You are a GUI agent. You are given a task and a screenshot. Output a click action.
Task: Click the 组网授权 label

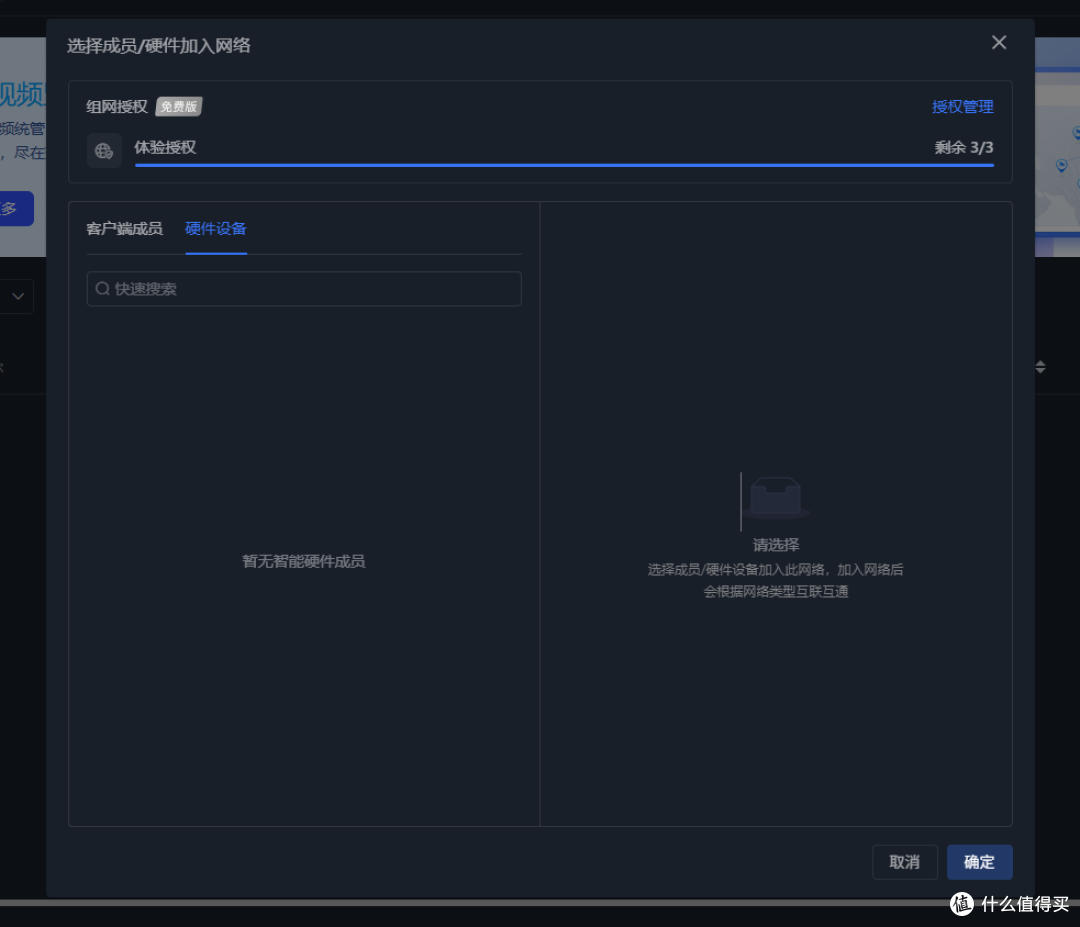coord(117,107)
